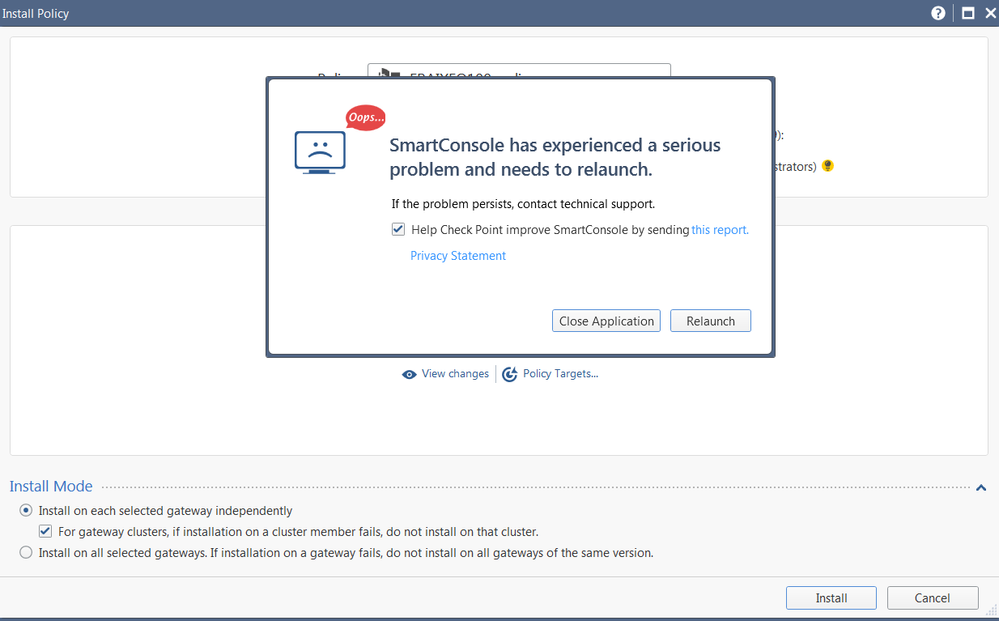This screenshot has height=621, width=999.
Task: Uncheck Help Check Point improve SmartConsole
Action: point(399,230)
